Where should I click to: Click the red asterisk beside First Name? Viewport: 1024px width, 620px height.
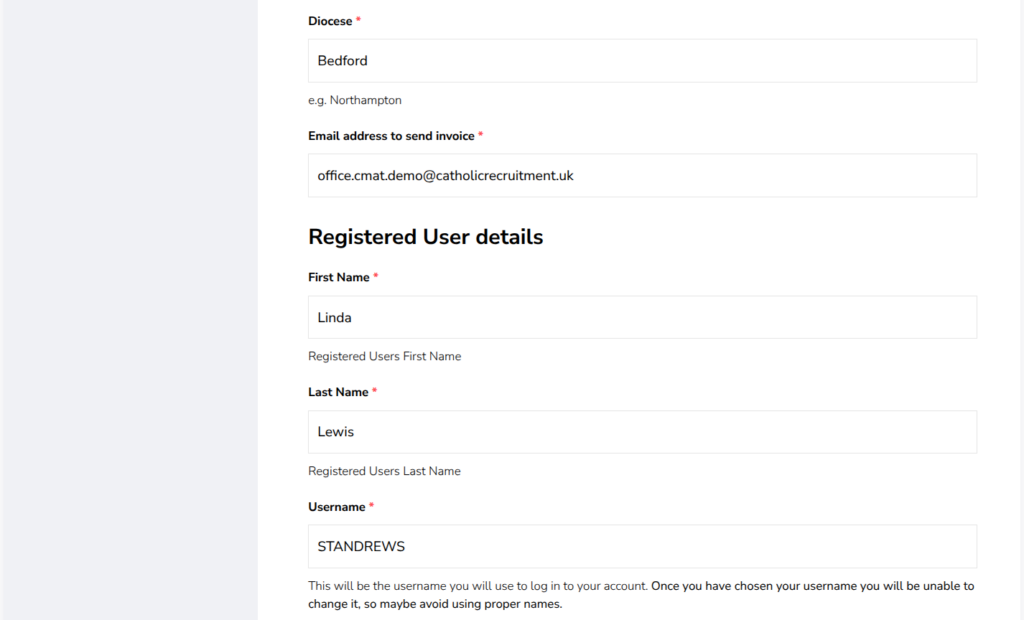(x=376, y=277)
